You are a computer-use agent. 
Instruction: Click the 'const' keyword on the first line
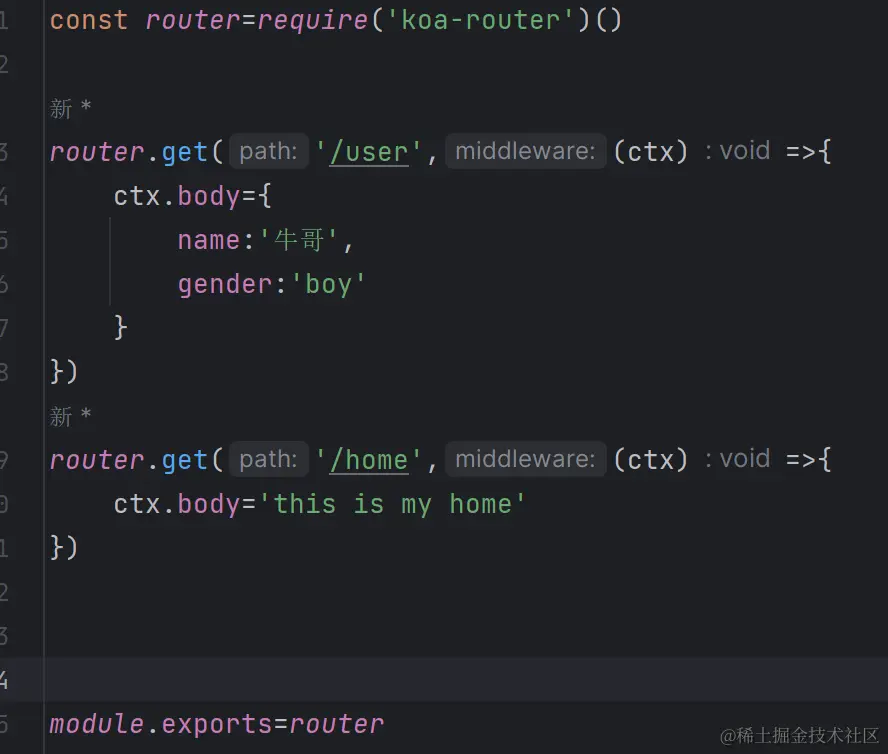pos(89,20)
